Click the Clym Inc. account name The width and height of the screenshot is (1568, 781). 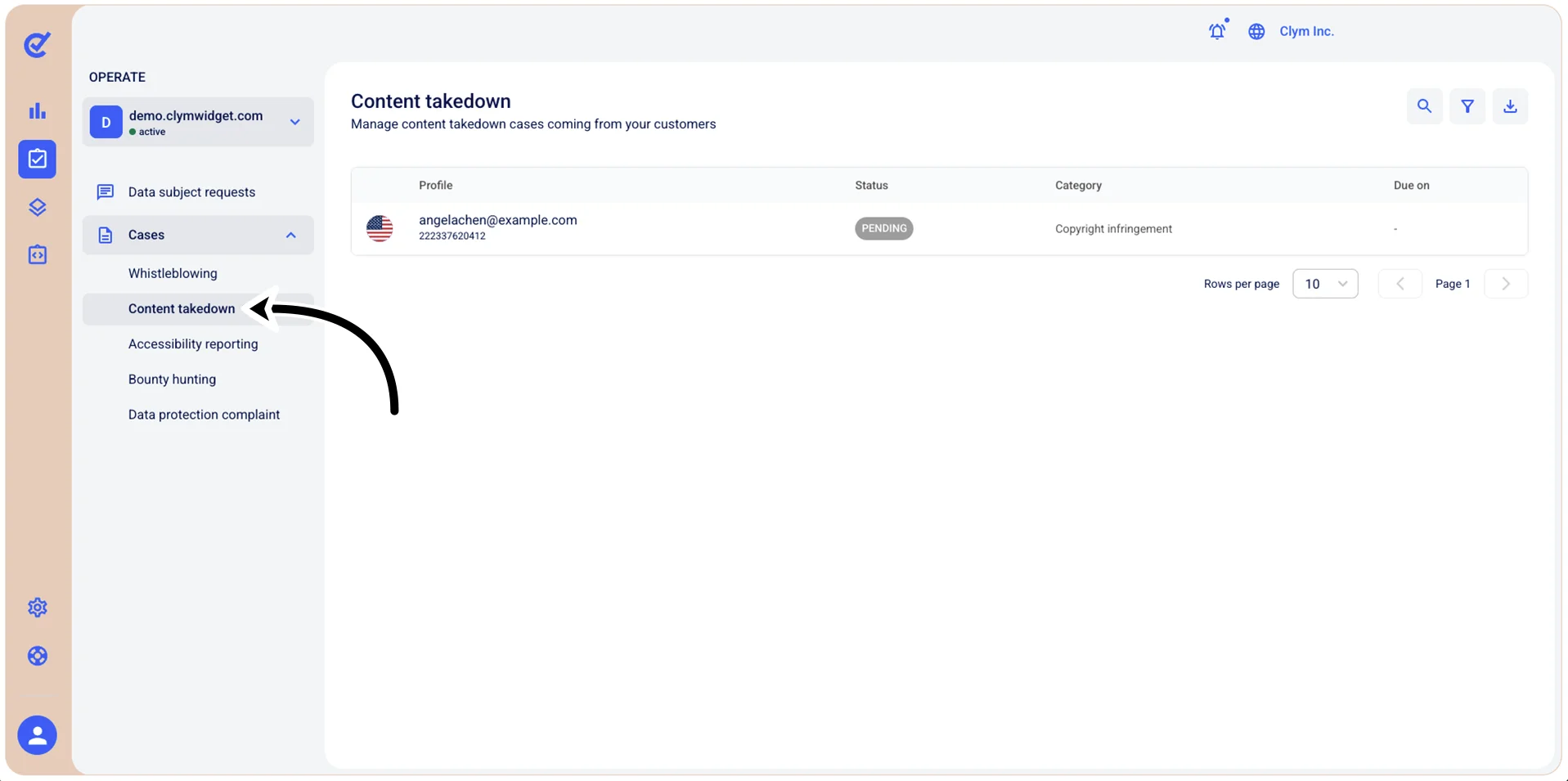pos(1306,31)
